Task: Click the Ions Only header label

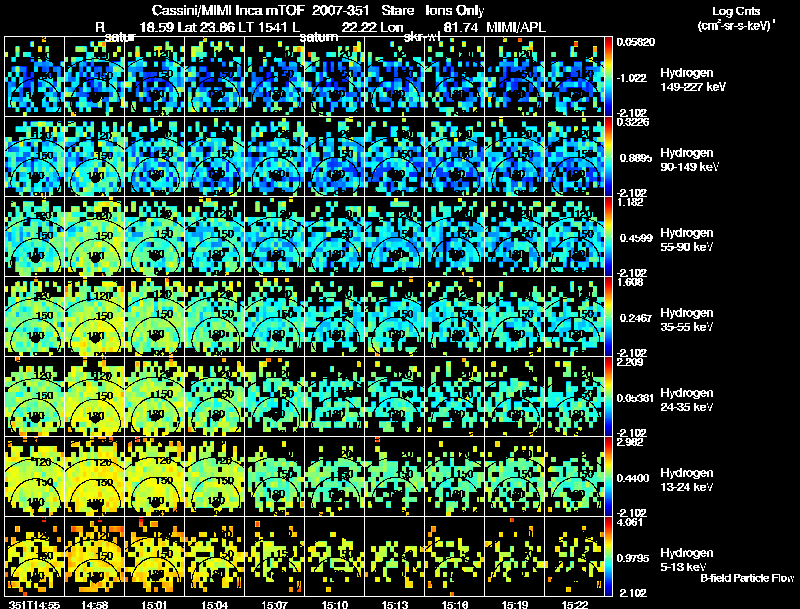Action: (x=455, y=11)
